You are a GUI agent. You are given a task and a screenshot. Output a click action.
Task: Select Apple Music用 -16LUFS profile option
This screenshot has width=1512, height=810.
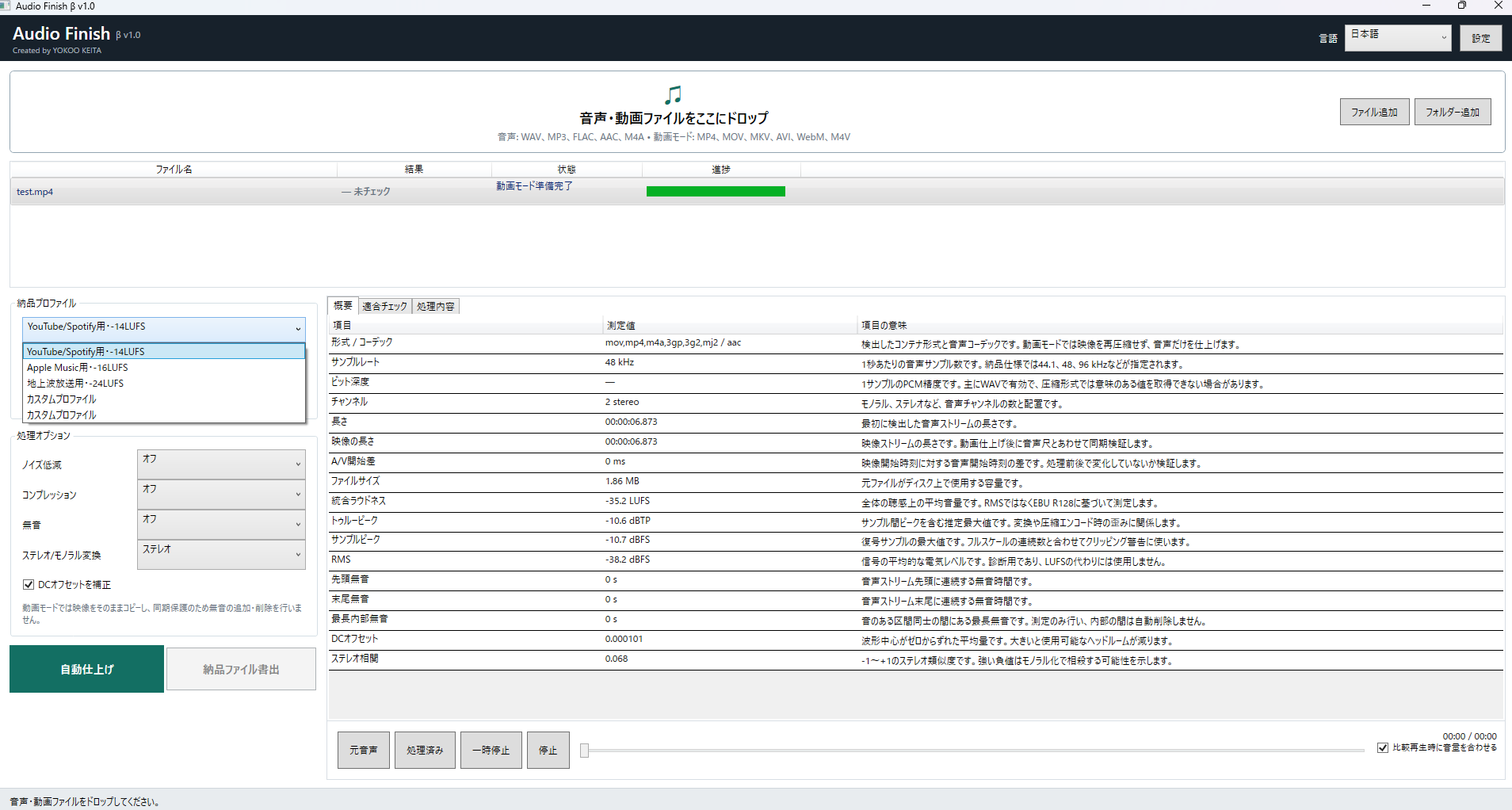[164, 368]
